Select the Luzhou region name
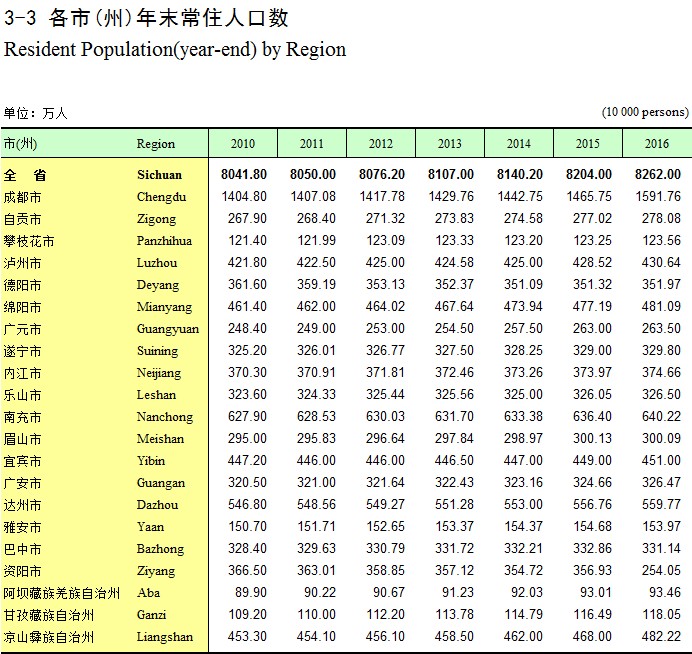 tap(157, 263)
